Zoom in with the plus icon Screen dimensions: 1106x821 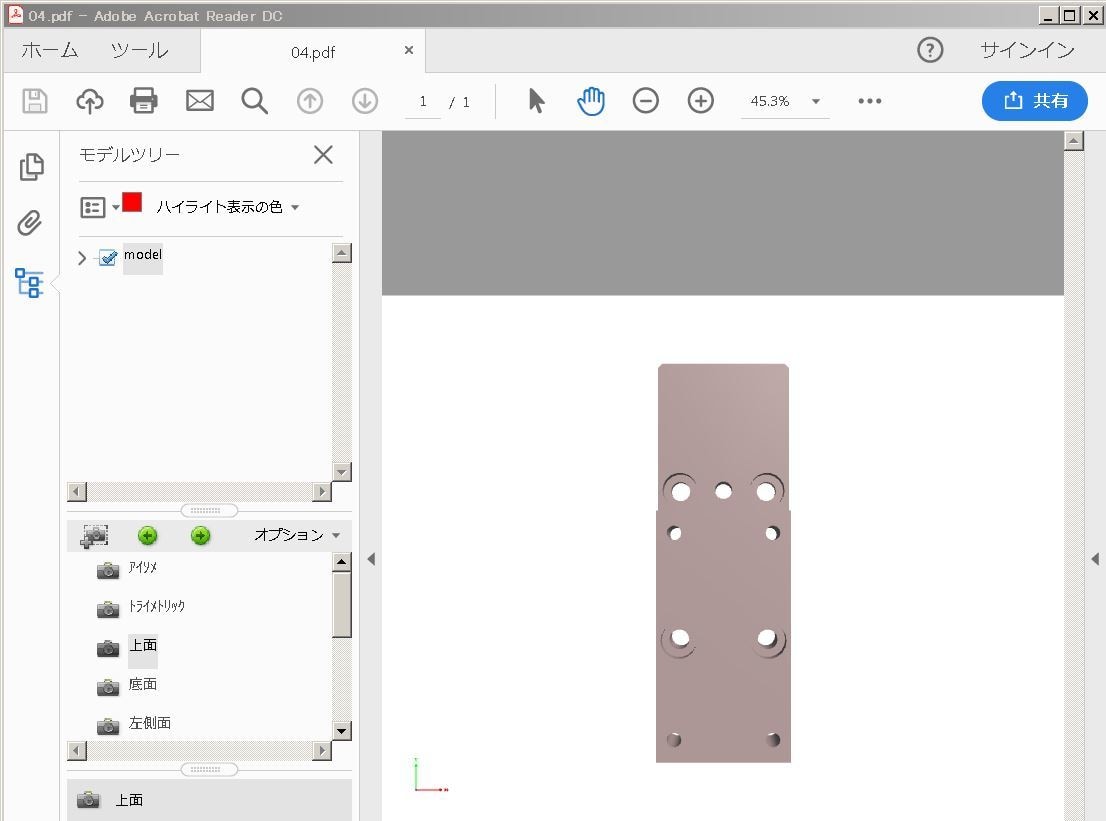point(700,101)
